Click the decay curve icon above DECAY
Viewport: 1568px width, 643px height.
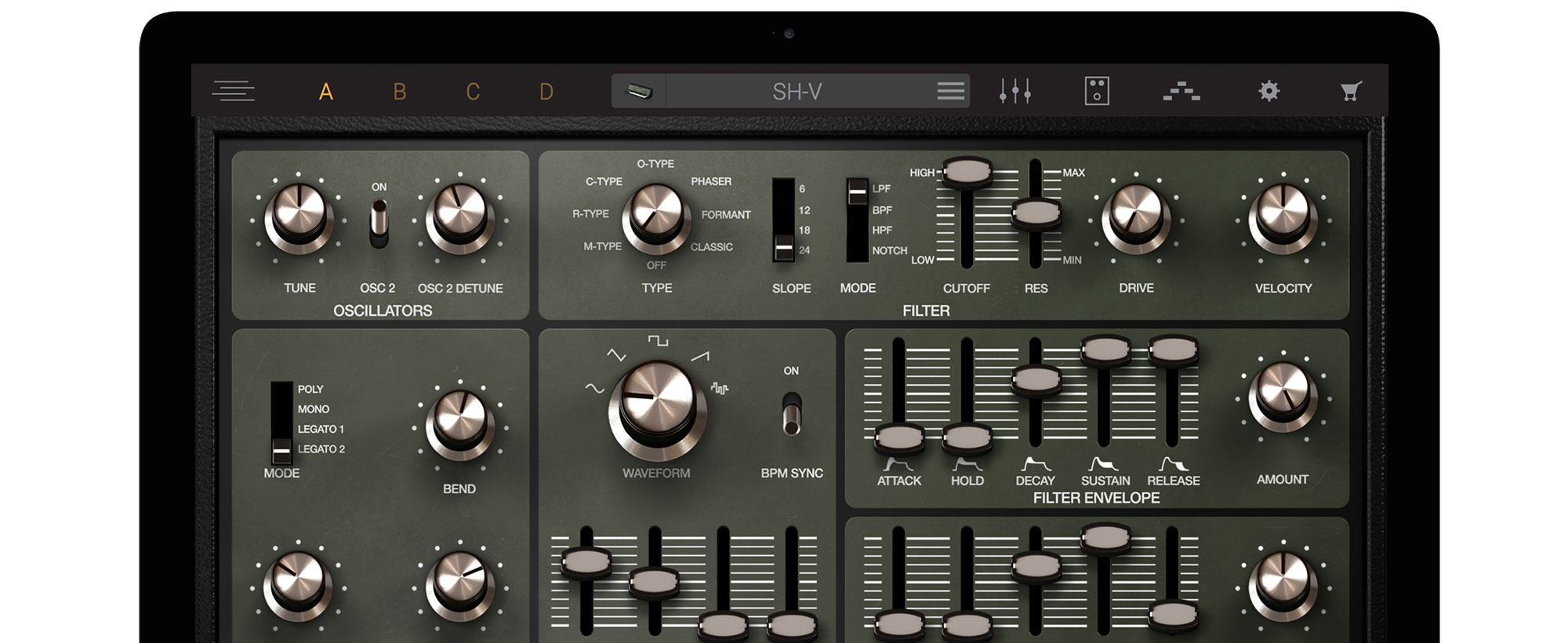1036,464
